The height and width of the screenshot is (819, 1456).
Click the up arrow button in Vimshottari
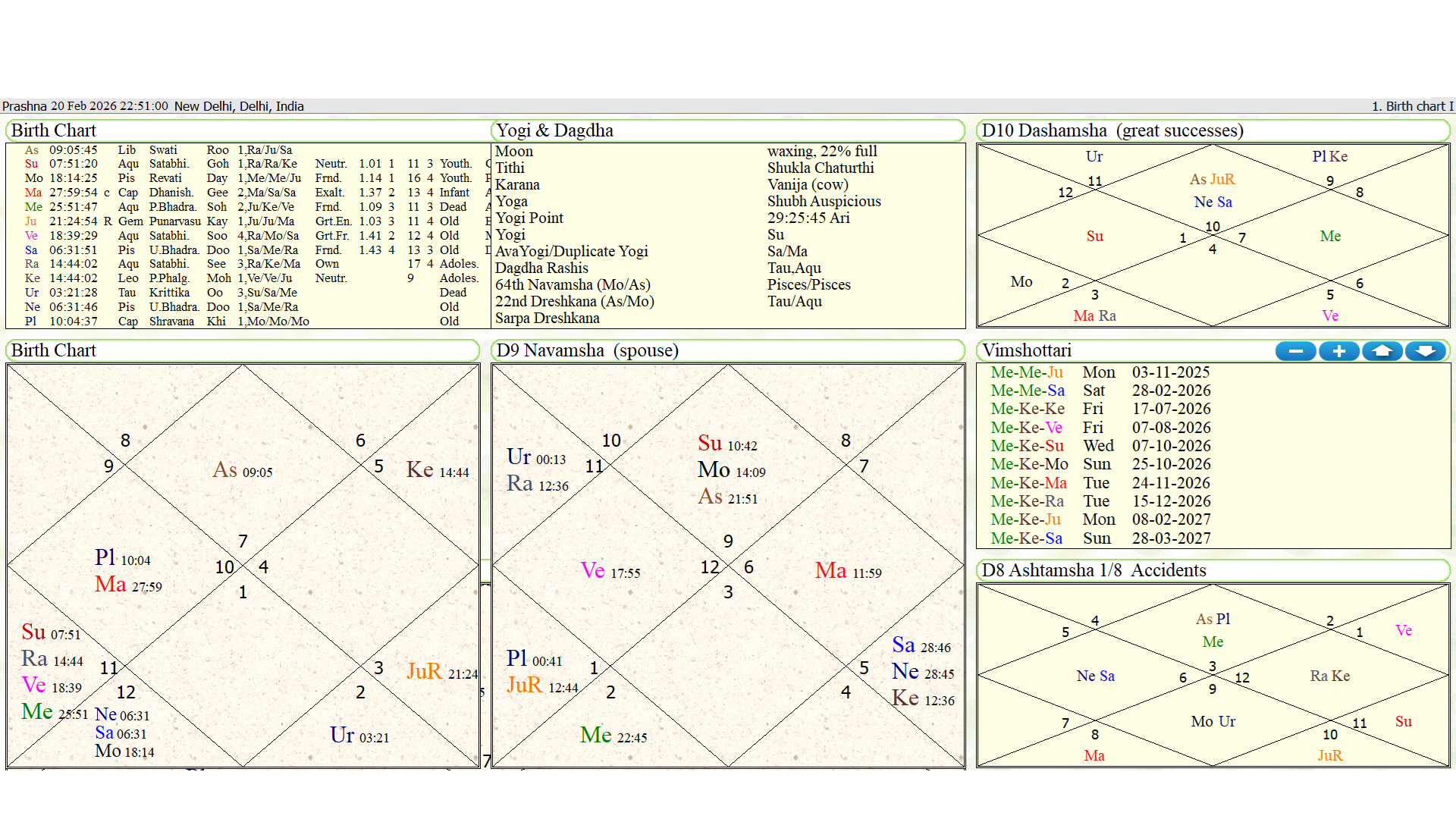click(x=1382, y=351)
